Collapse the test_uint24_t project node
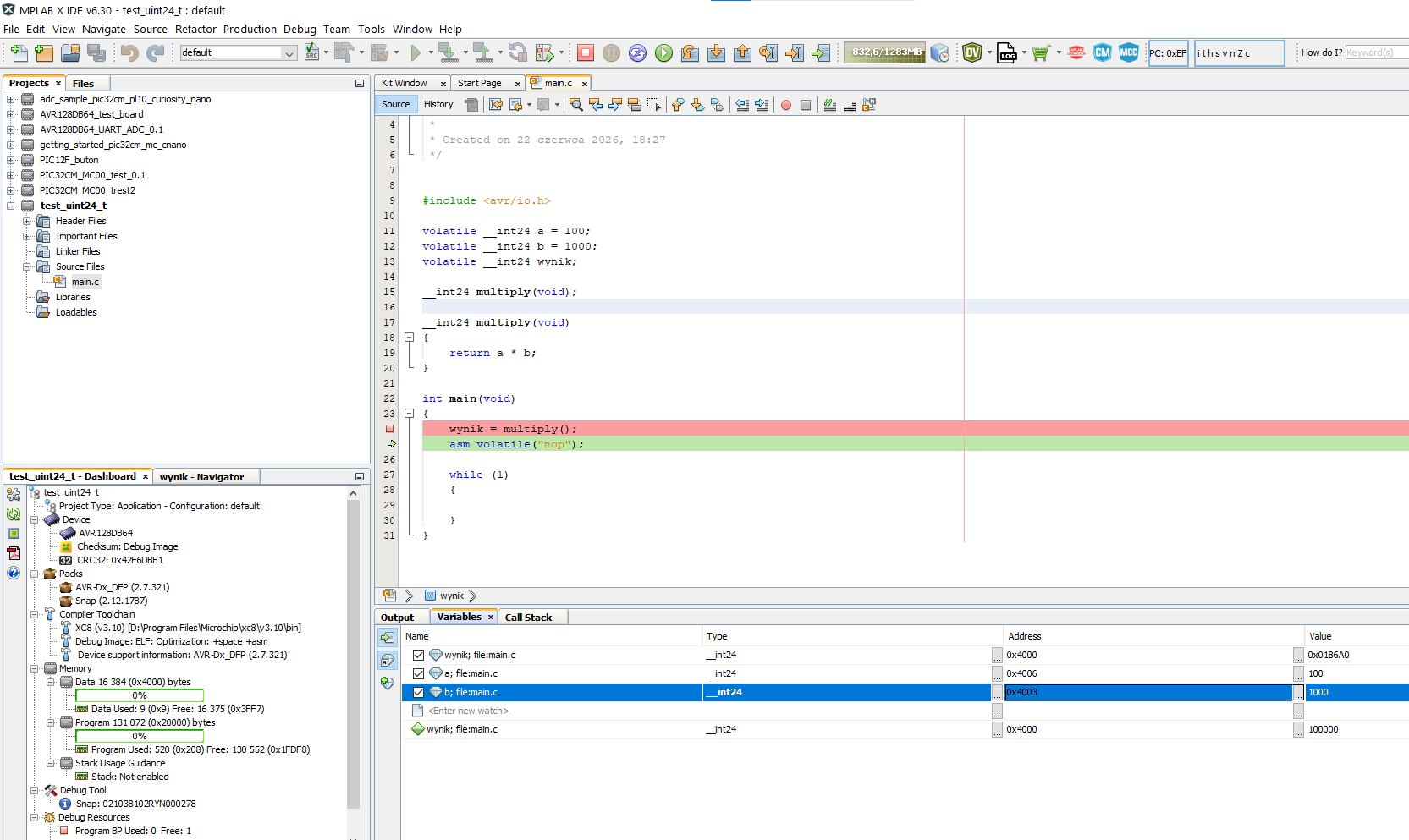The height and width of the screenshot is (840, 1409). click(10, 206)
